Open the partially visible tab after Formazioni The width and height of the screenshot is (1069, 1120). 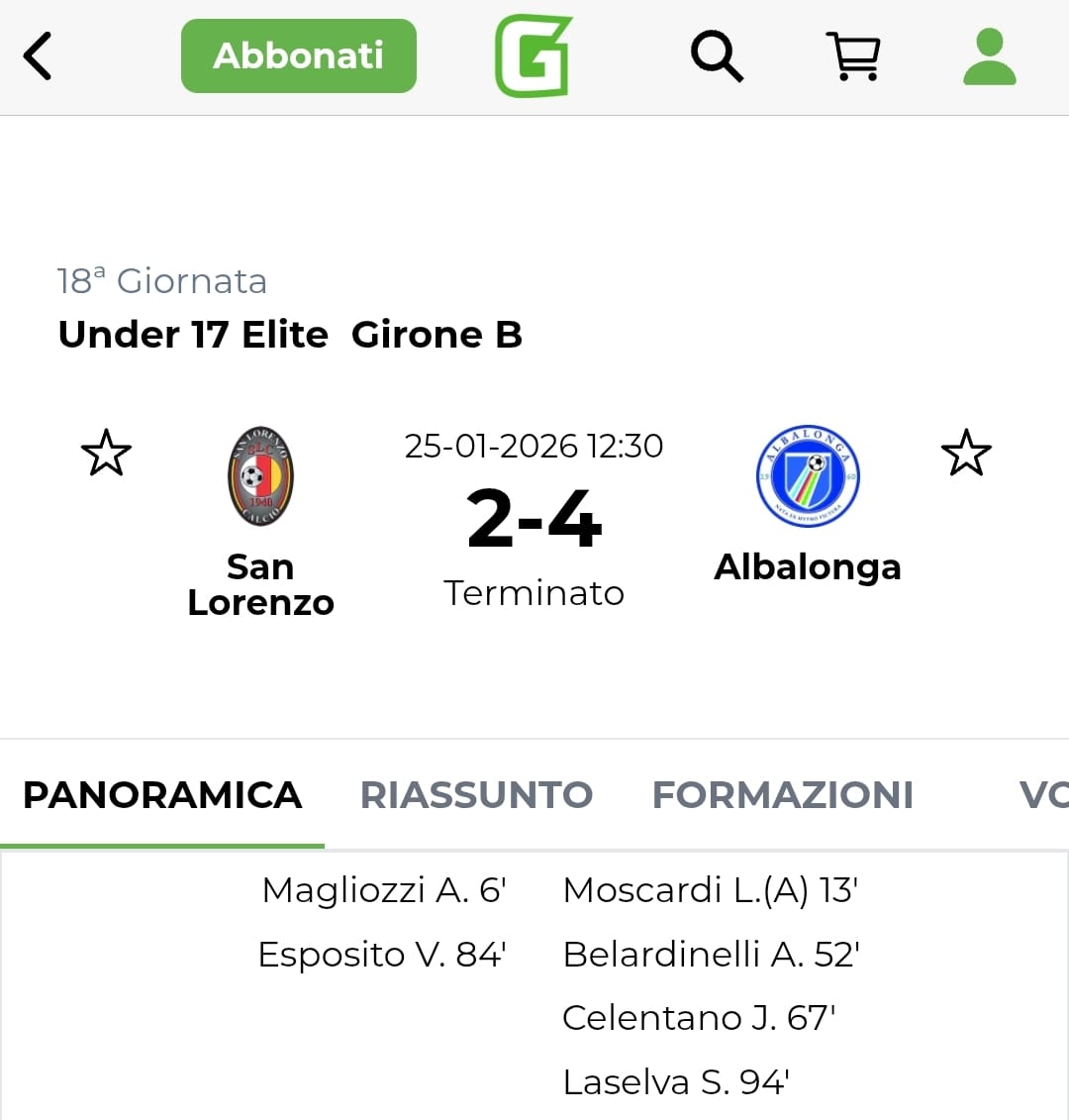pyautogui.click(x=1042, y=795)
